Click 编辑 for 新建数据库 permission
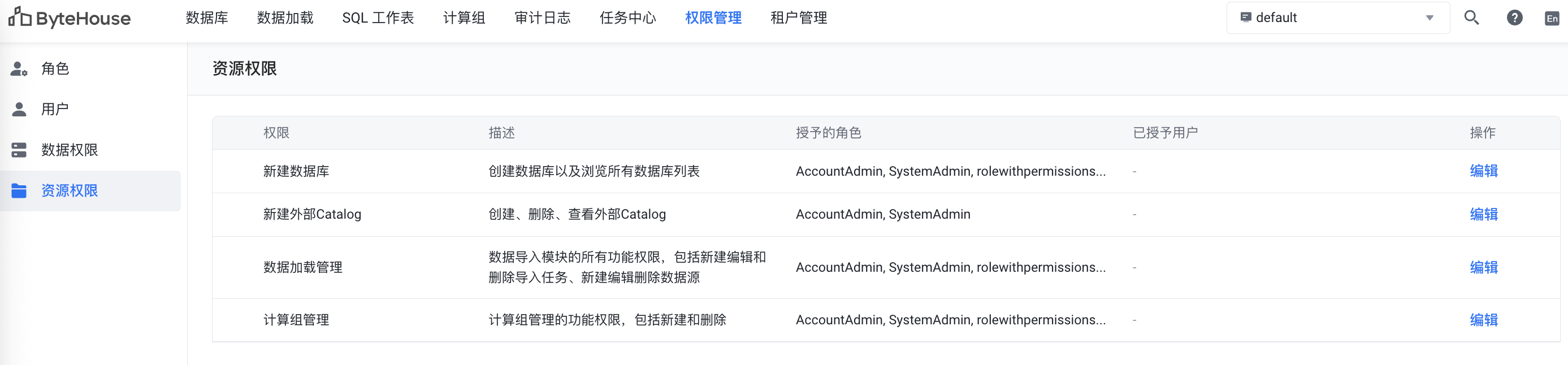1568x365 pixels. 1483,171
